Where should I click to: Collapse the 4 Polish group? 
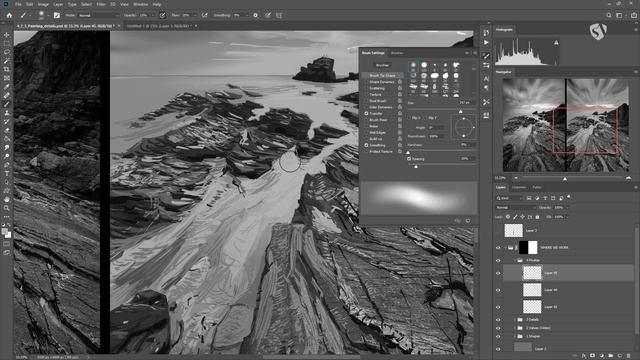(x=515, y=260)
